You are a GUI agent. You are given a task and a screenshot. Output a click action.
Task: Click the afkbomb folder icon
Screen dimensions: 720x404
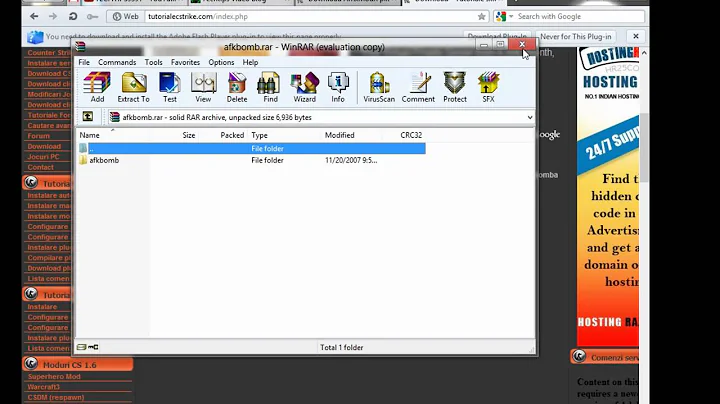(x=83, y=160)
